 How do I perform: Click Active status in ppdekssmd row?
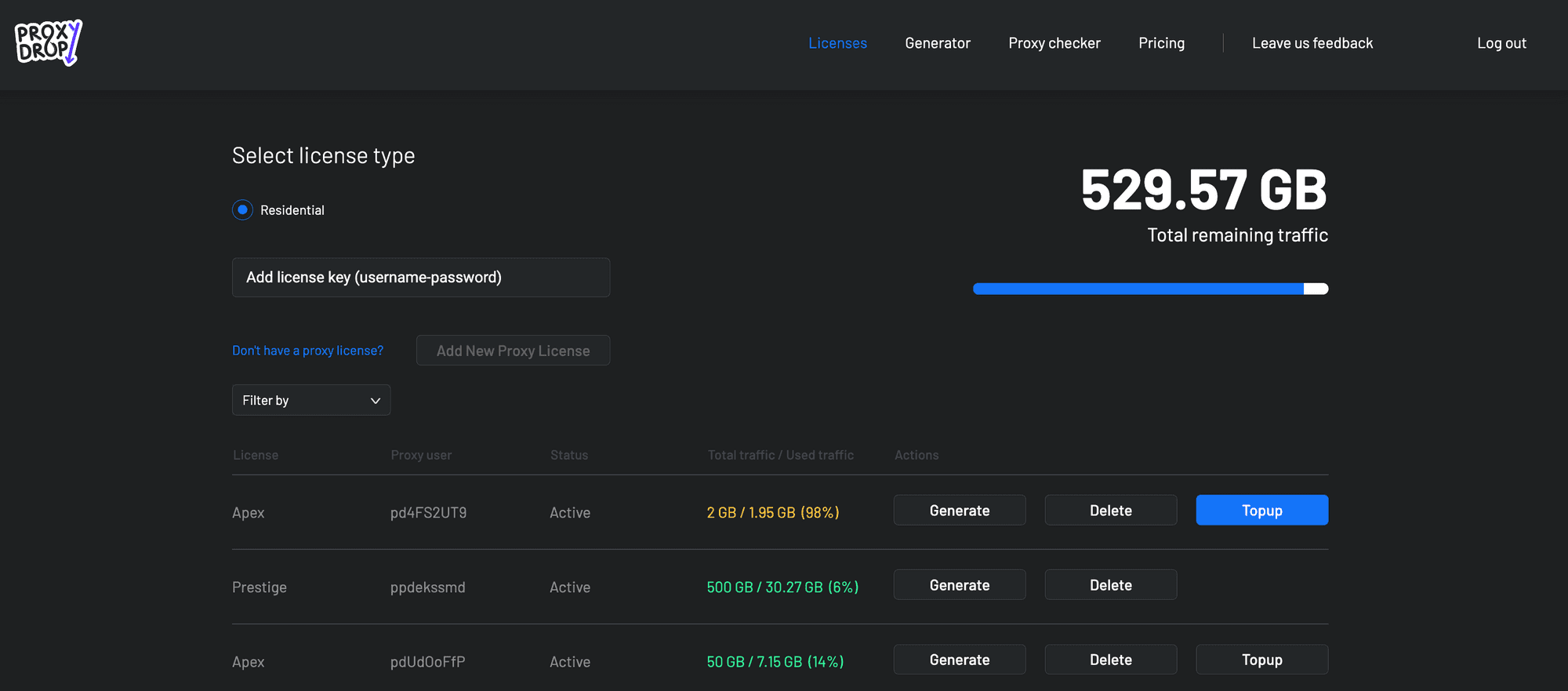[x=570, y=587]
